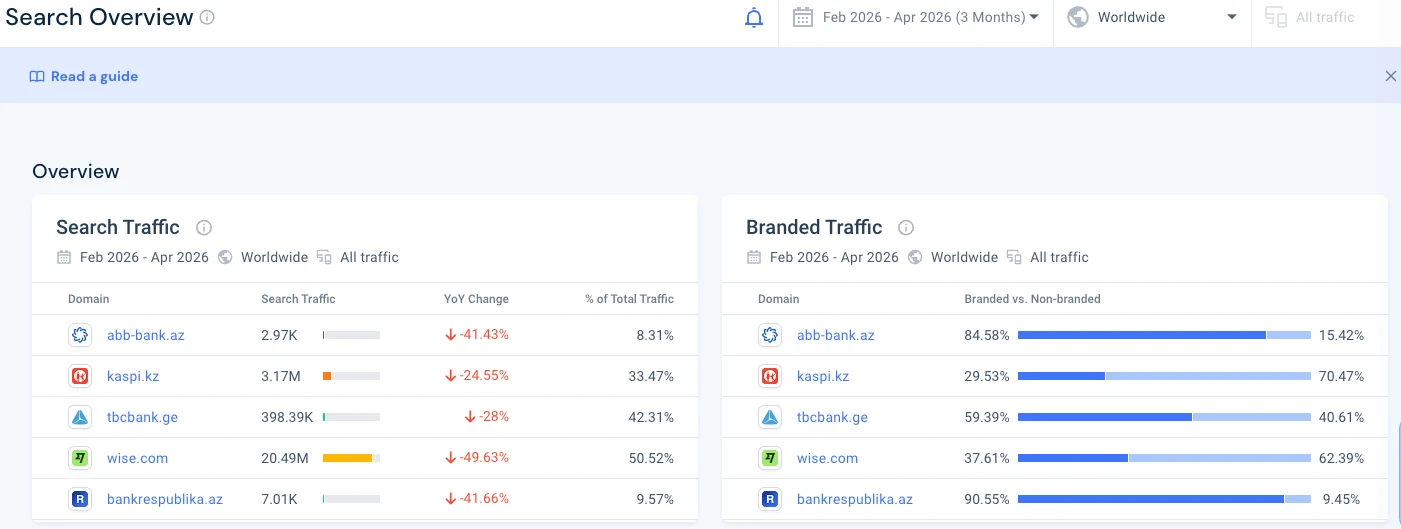
Task: Click abb-bank.az favicon in Branded Traffic table
Action: pyautogui.click(x=770, y=335)
